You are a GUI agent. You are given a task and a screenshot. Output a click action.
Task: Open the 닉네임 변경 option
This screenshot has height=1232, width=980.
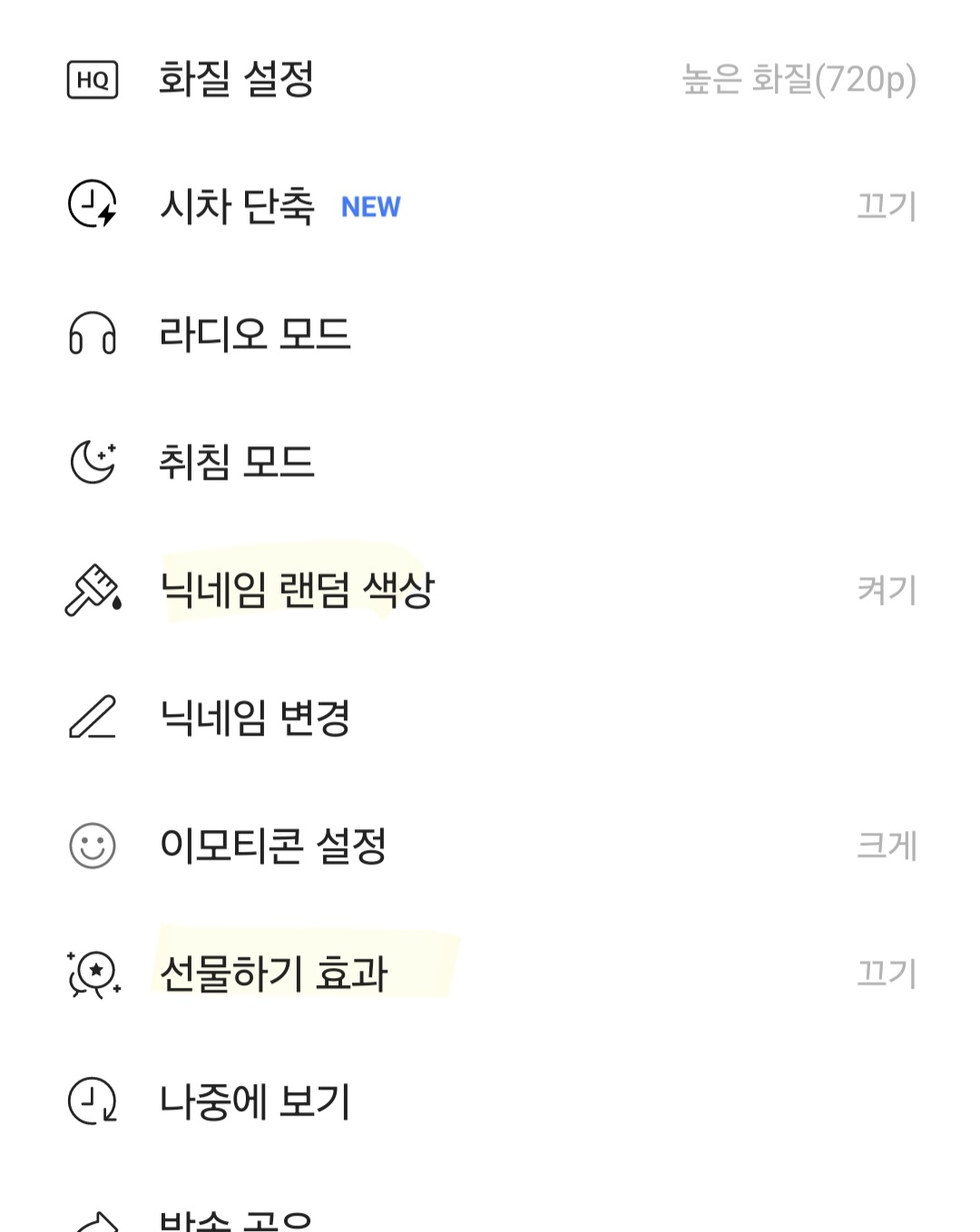tap(490, 717)
